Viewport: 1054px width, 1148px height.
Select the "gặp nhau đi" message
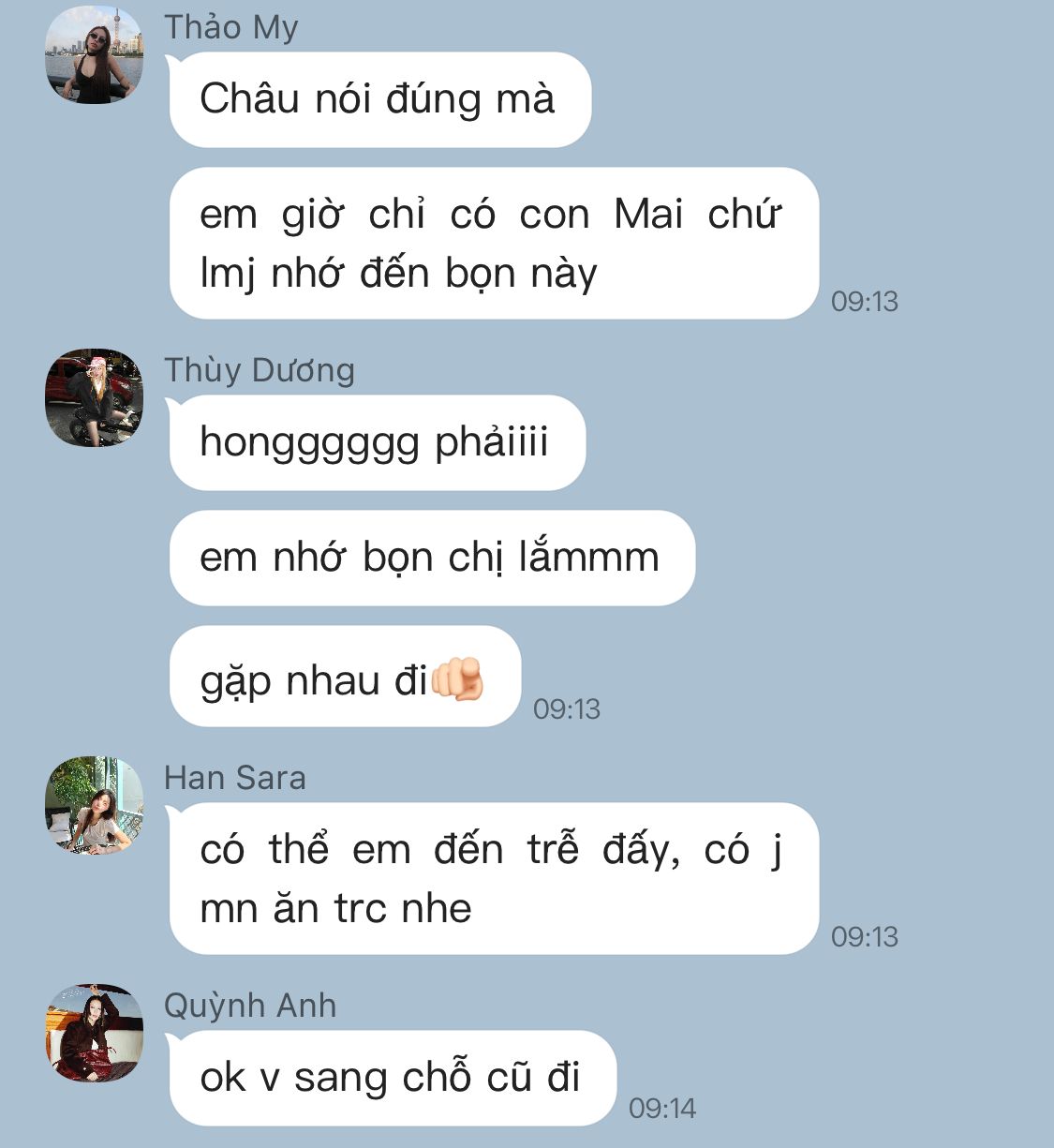coord(345,677)
